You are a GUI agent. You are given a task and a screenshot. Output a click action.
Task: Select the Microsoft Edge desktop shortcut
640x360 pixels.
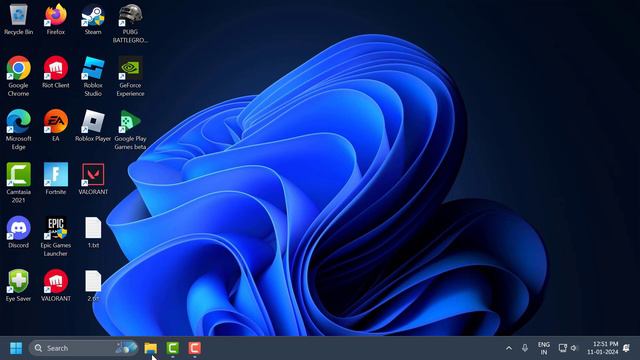(18, 129)
